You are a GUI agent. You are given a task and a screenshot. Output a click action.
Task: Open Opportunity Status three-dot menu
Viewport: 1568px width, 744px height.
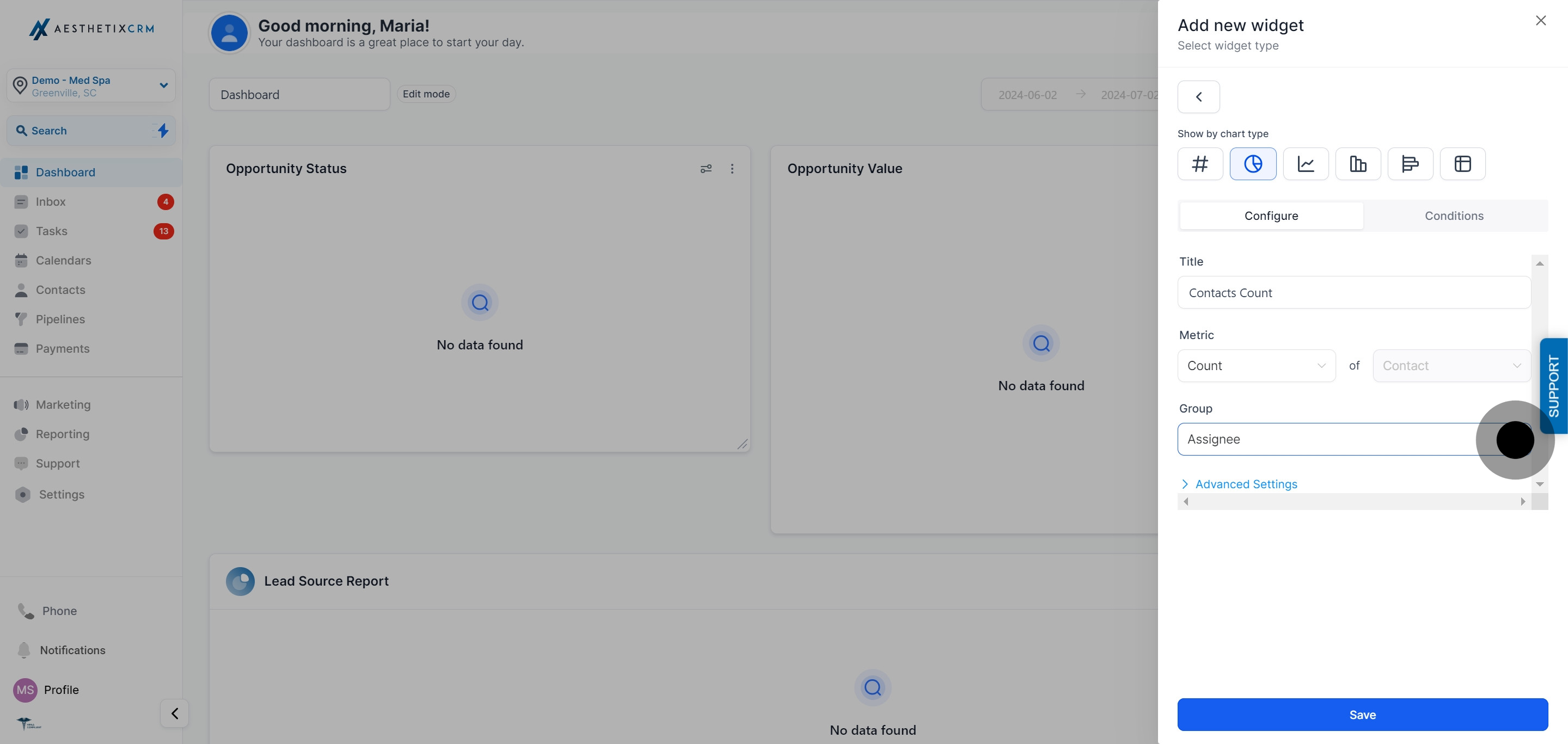pyautogui.click(x=732, y=169)
